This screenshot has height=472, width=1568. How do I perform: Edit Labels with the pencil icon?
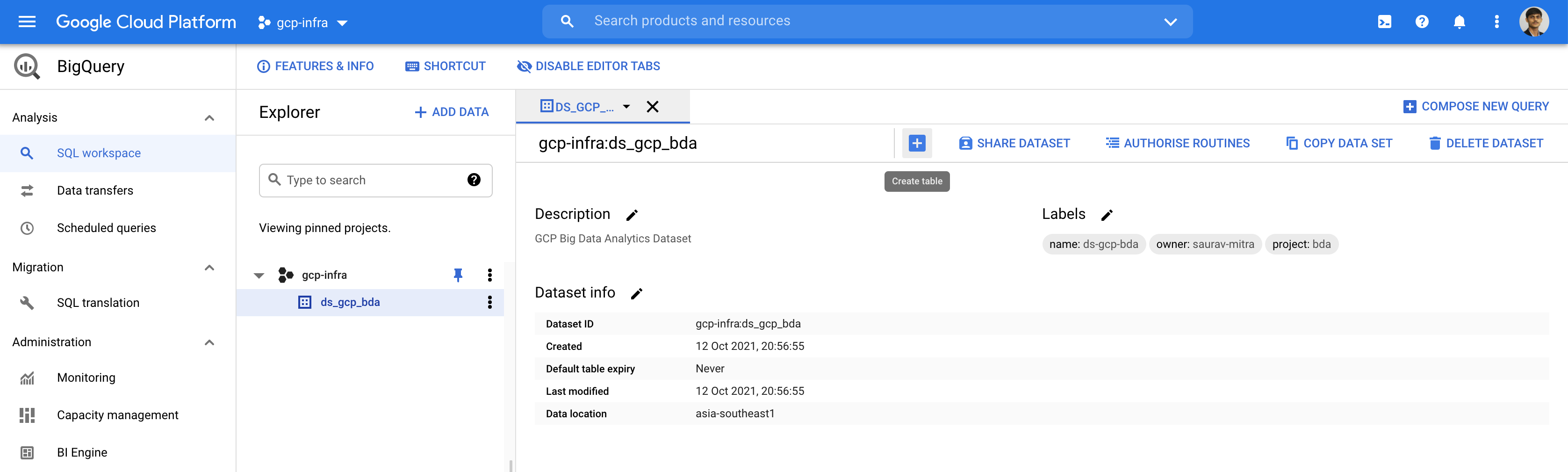point(1107,215)
